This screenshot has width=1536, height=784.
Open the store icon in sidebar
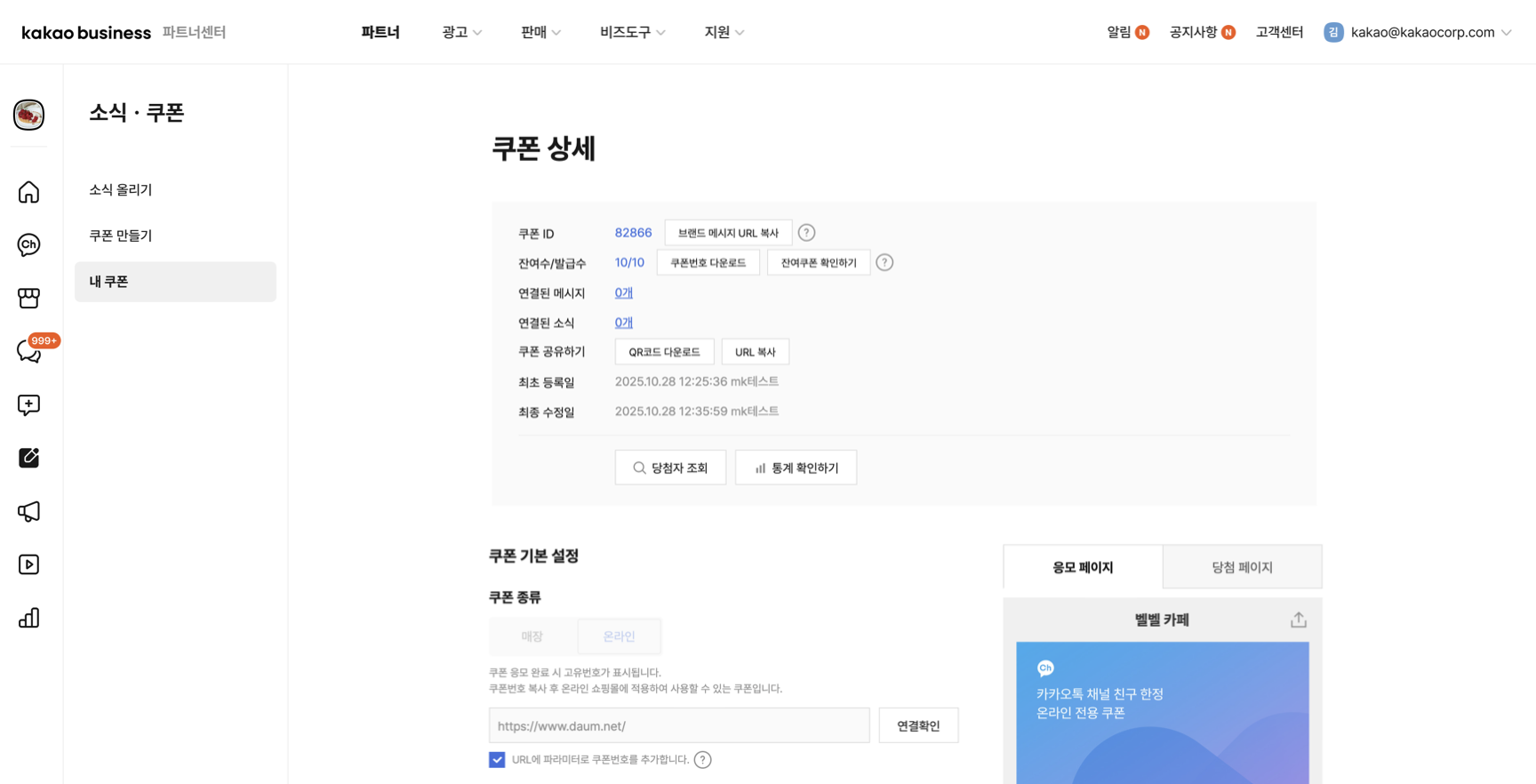click(28, 298)
